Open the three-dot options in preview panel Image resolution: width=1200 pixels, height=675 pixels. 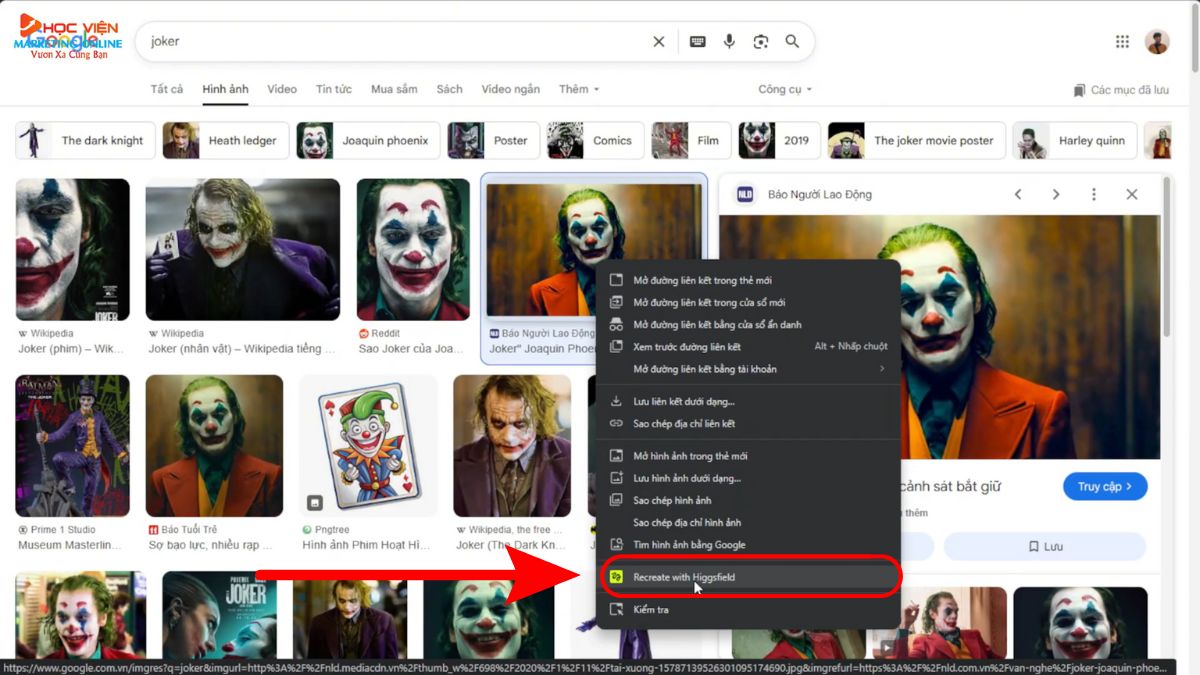pyautogui.click(x=1094, y=195)
